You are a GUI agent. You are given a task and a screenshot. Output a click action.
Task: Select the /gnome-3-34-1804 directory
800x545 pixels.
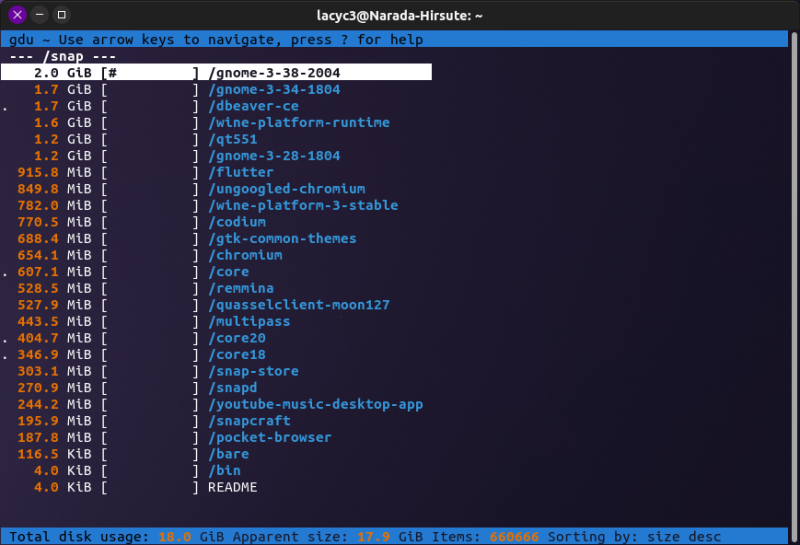click(274, 89)
